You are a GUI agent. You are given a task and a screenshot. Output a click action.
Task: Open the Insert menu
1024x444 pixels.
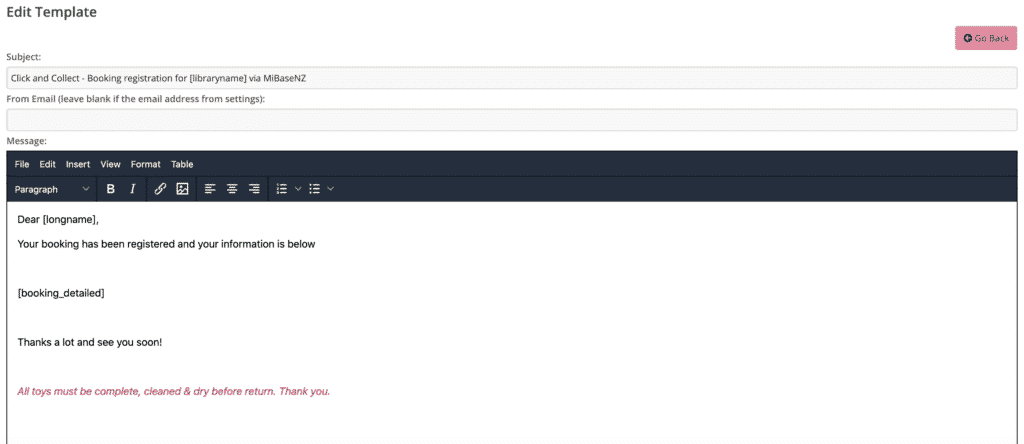click(x=78, y=165)
